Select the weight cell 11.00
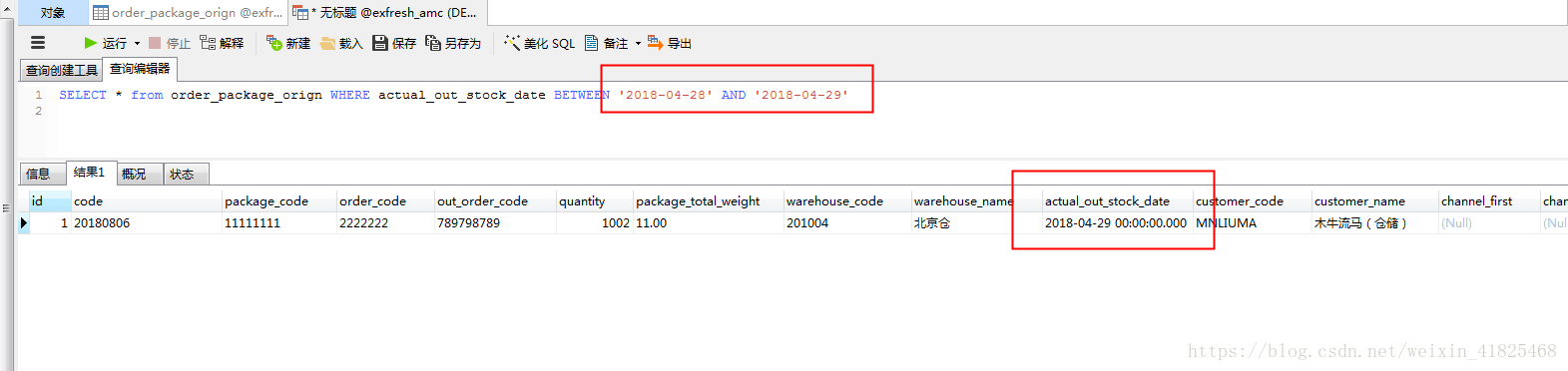 pos(709,223)
